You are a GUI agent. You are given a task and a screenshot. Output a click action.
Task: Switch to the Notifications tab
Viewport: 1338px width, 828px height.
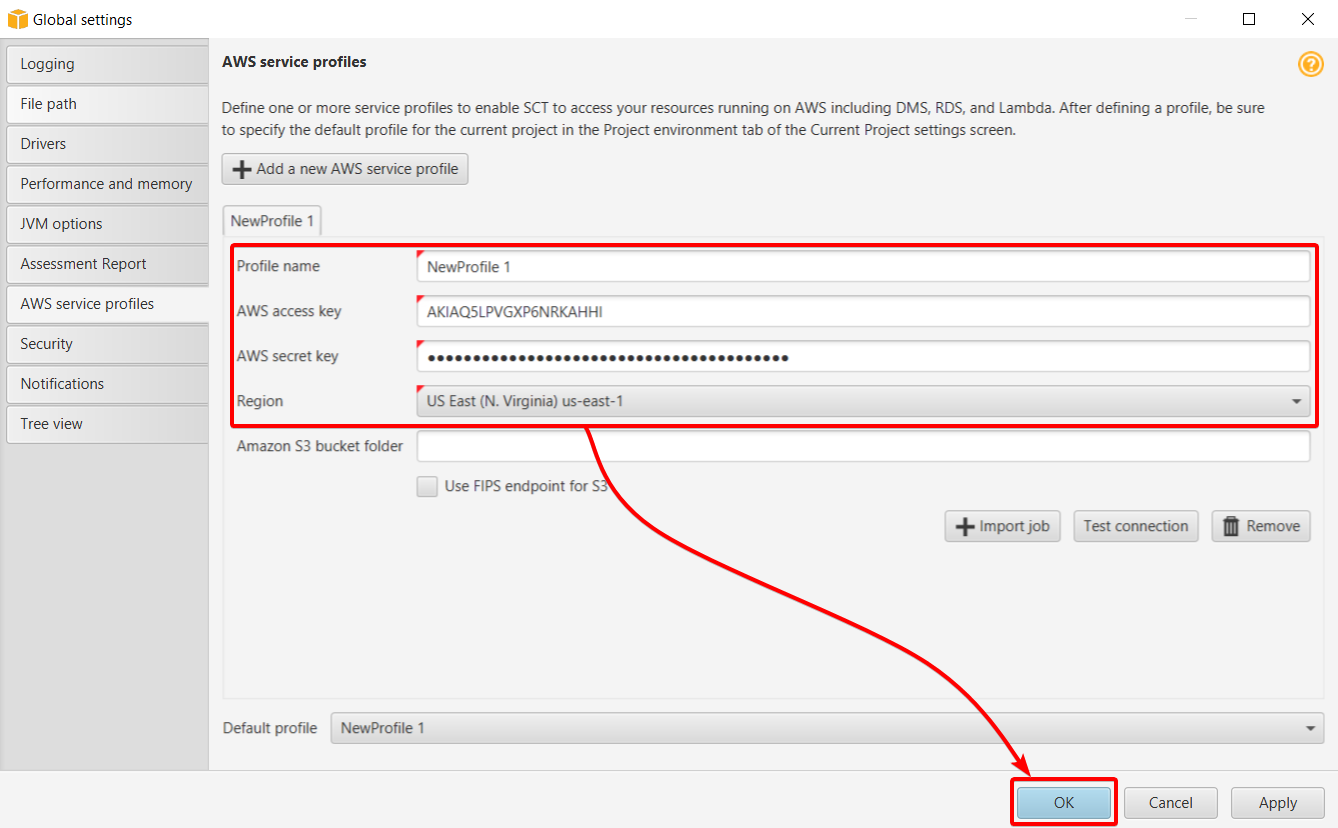pyautogui.click(x=105, y=384)
